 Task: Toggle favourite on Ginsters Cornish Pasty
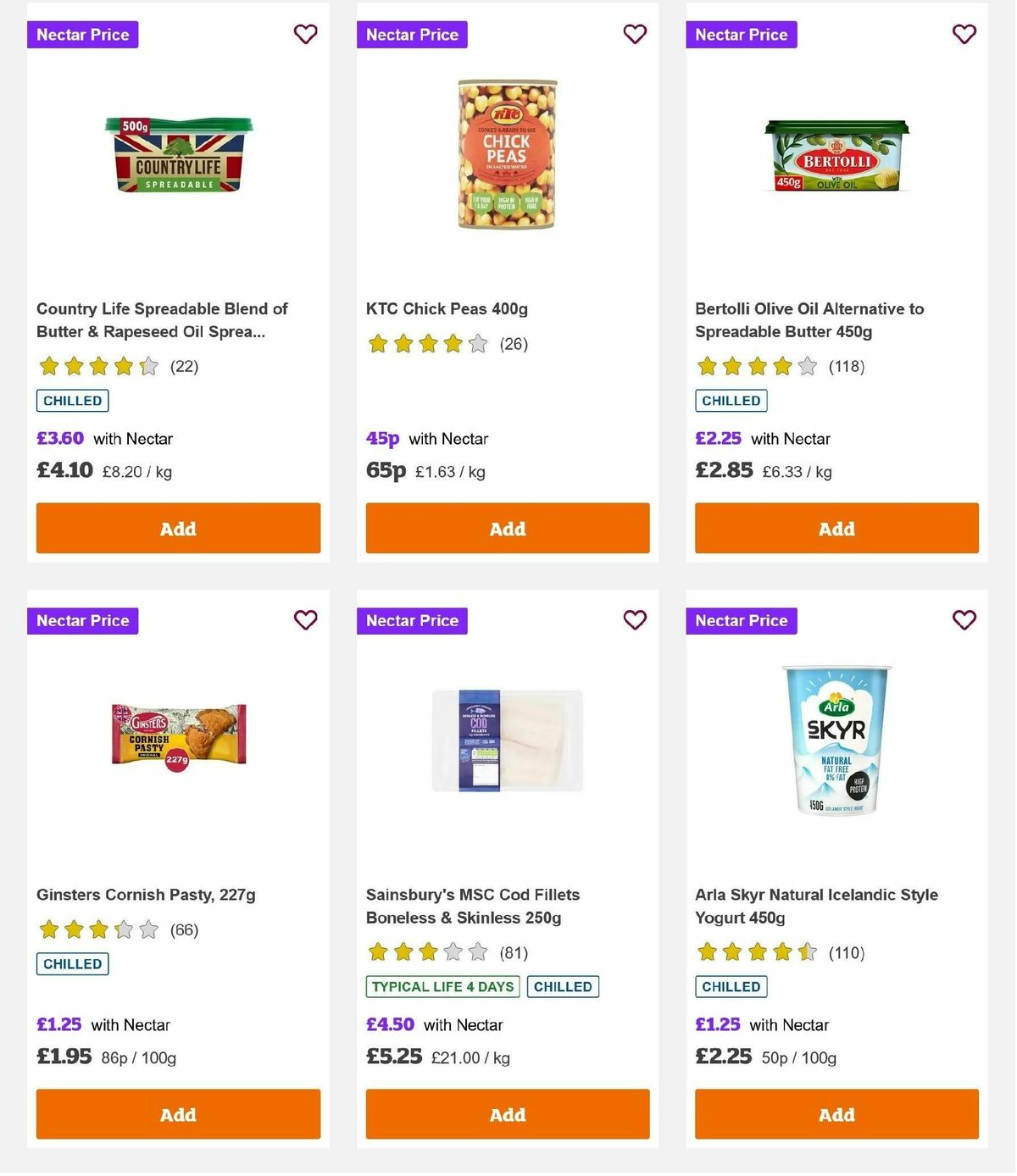coord(305,620)
